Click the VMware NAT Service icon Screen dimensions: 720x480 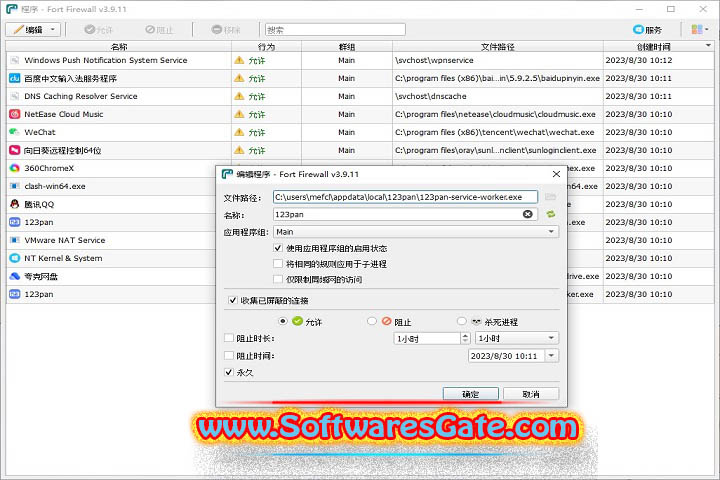[15, 240]
